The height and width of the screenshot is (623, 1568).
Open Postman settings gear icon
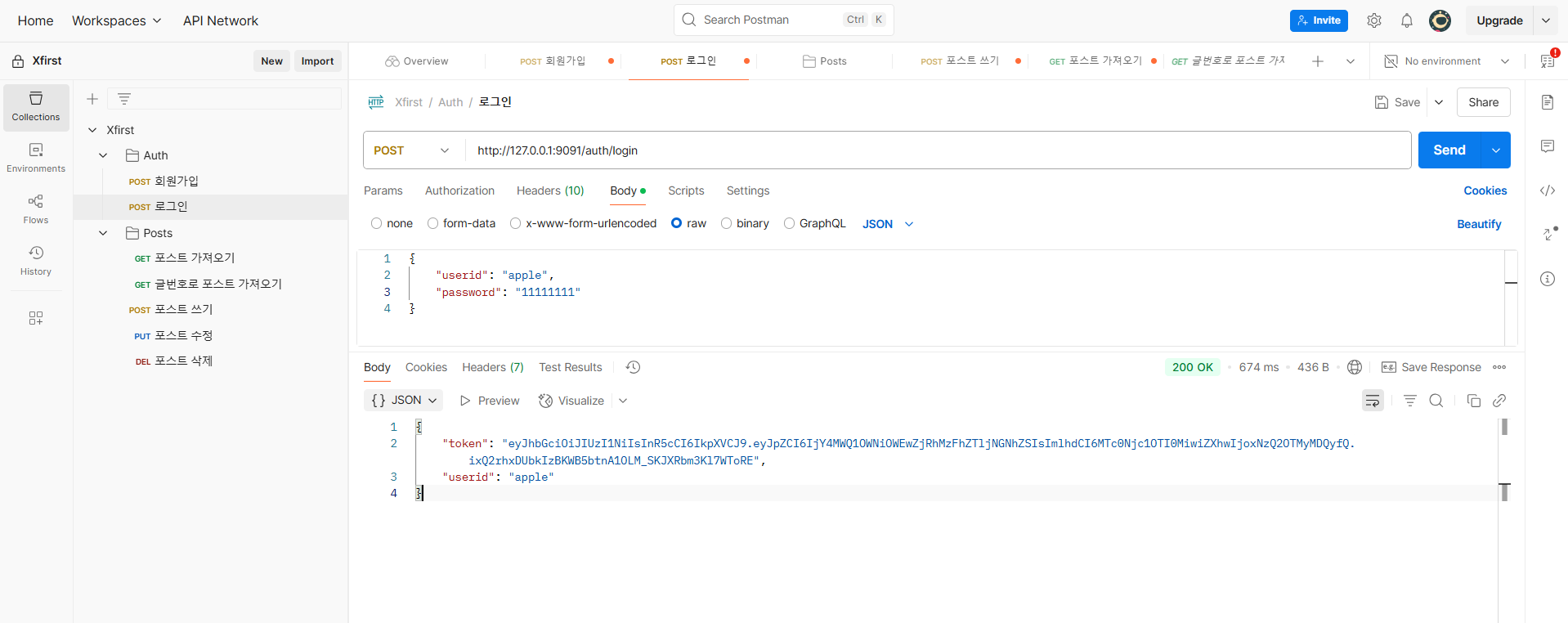point(1373,20)
